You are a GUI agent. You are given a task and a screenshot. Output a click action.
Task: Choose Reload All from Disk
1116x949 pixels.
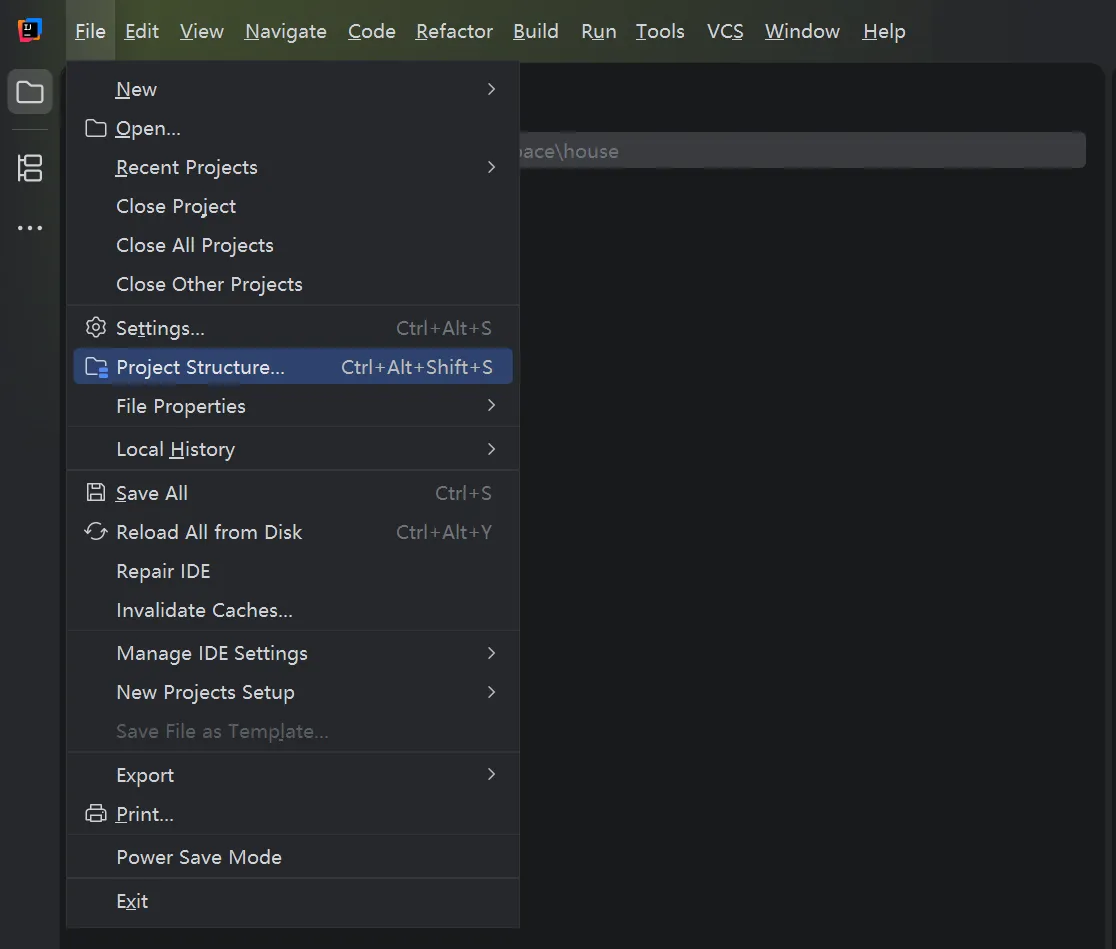pos(293,532)
